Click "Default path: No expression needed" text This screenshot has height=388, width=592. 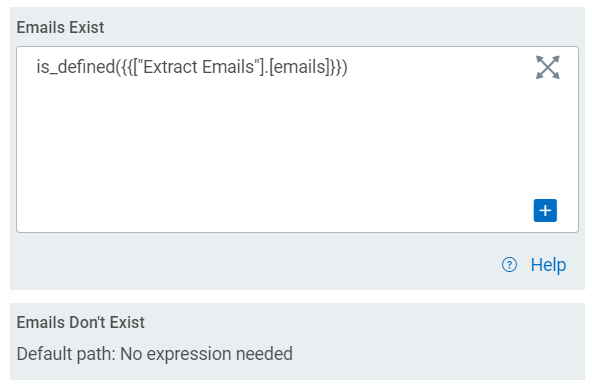pos(154,354)
